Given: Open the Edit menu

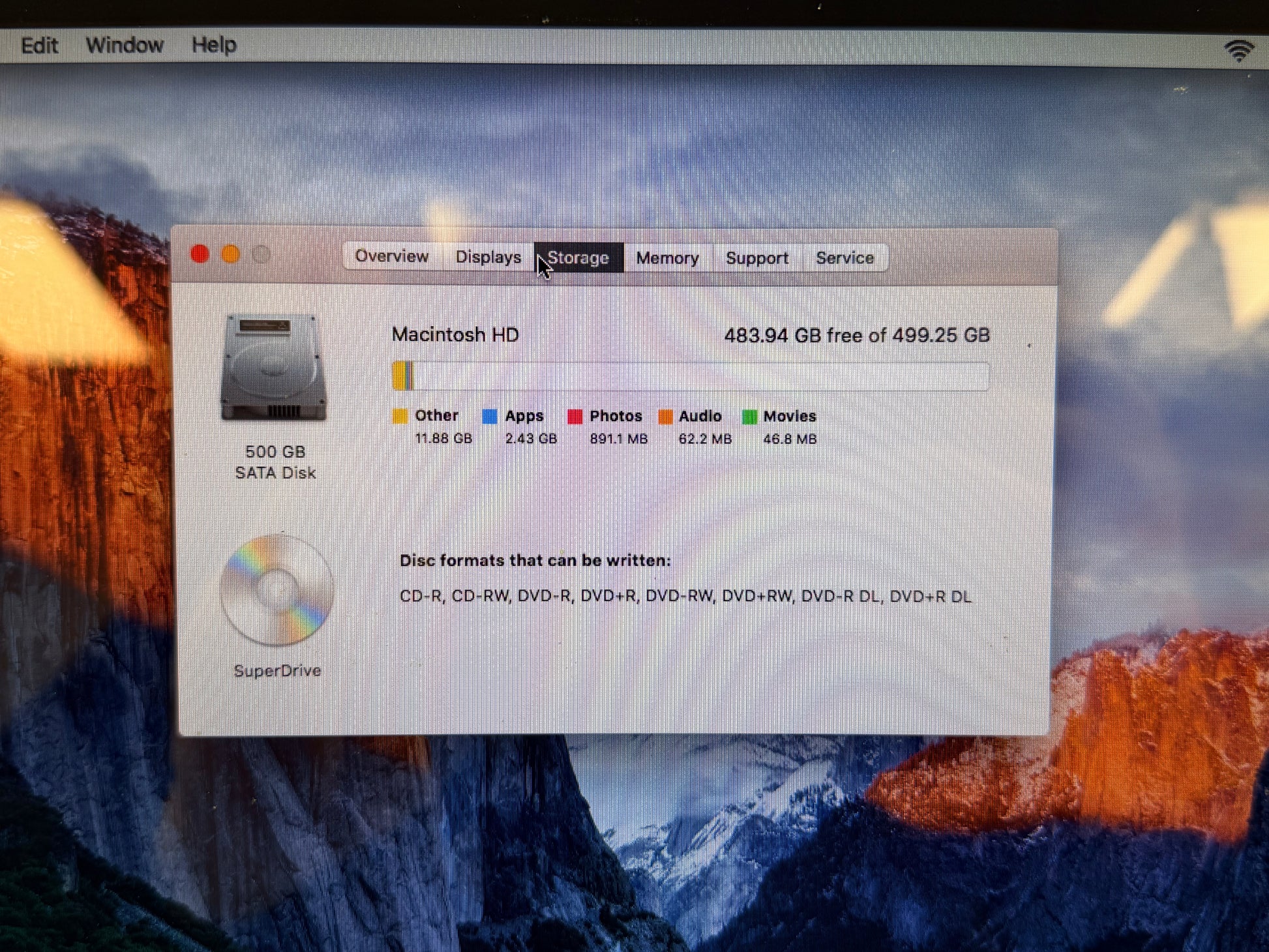Looking at the screenshot, I should tap(39, 46).
